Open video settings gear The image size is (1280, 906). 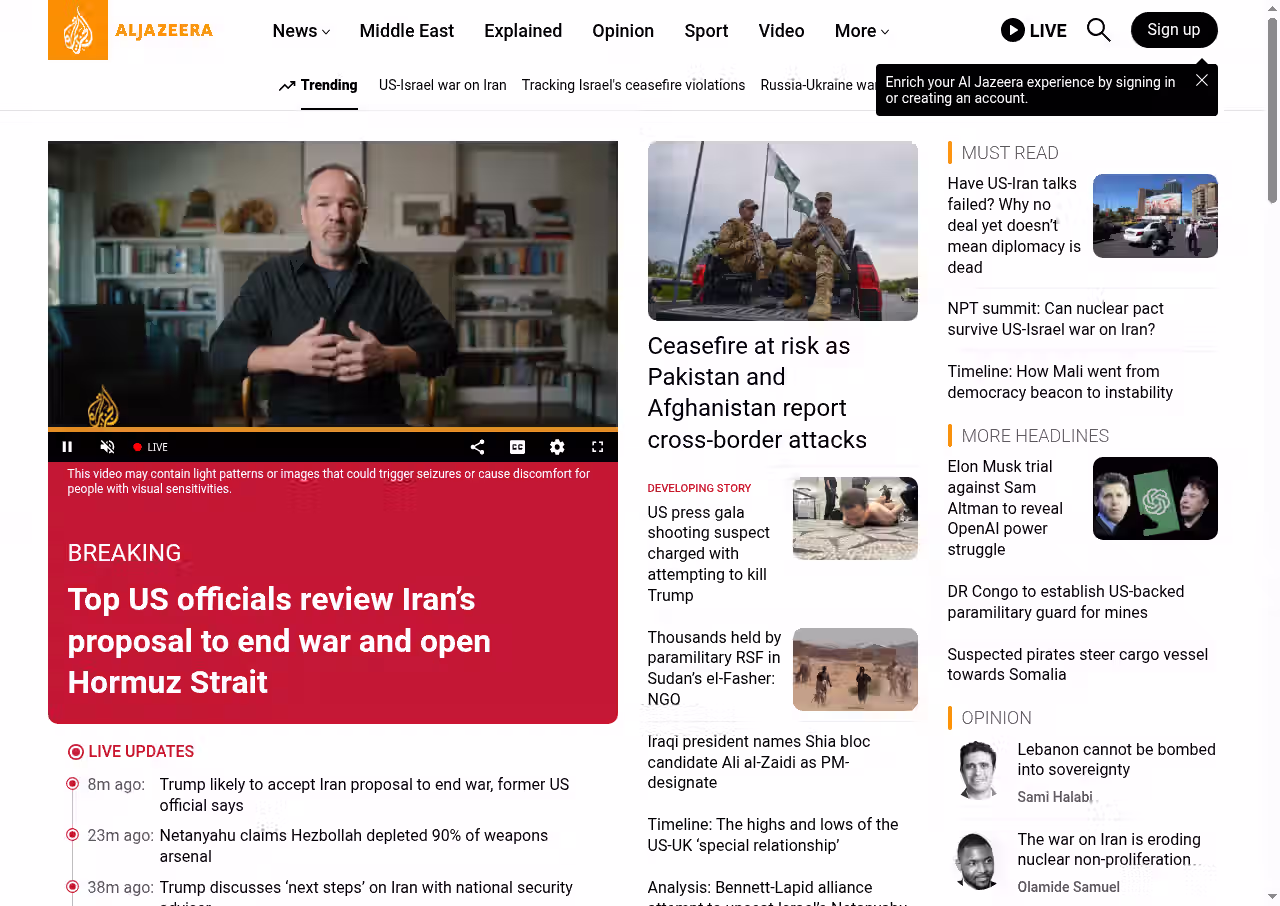[x=557, y=447]
